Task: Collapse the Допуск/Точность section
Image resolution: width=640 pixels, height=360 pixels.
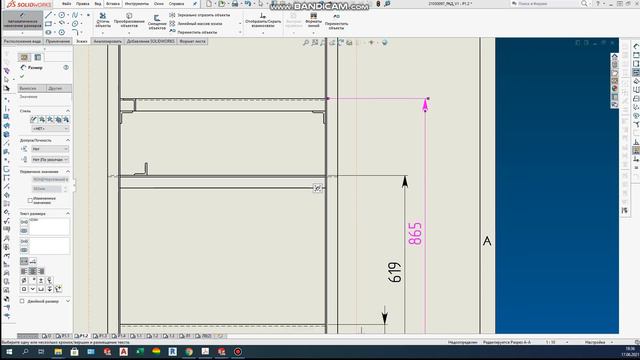Action: point(68,140)
